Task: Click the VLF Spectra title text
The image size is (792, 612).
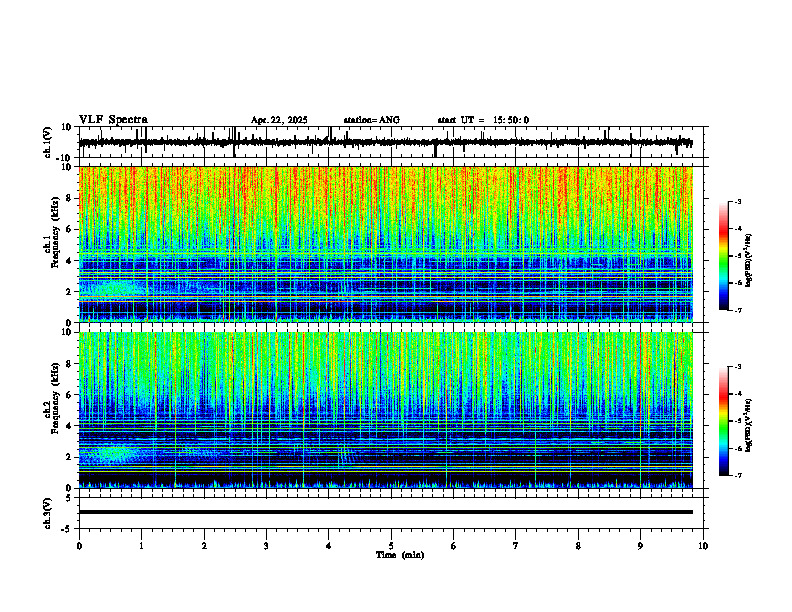Action: 113,120
